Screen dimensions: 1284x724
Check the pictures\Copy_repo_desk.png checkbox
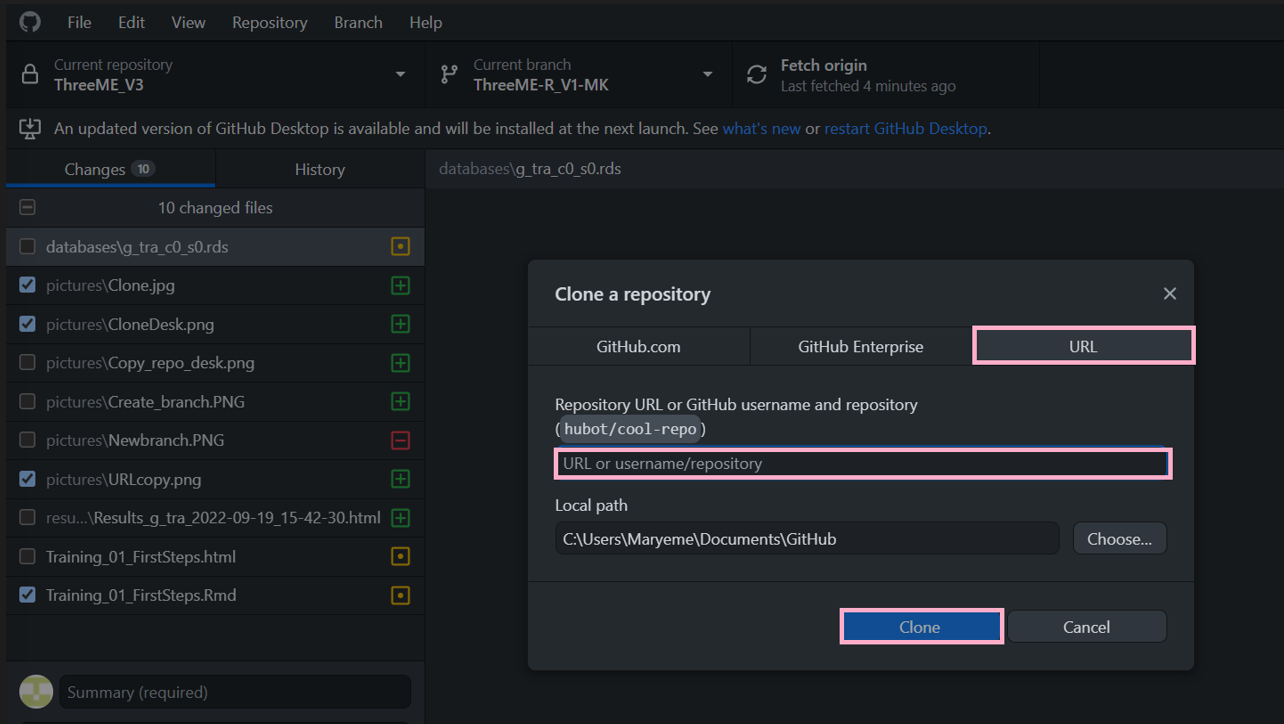click(x=27, y=363)
